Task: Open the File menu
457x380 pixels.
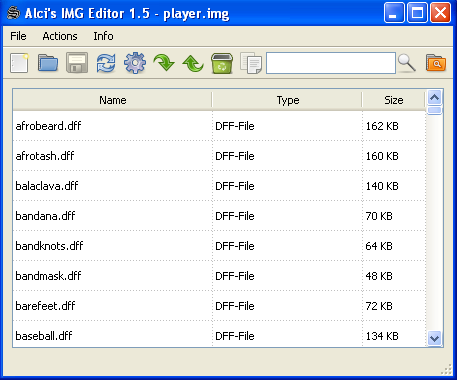Action: [18, 36]
